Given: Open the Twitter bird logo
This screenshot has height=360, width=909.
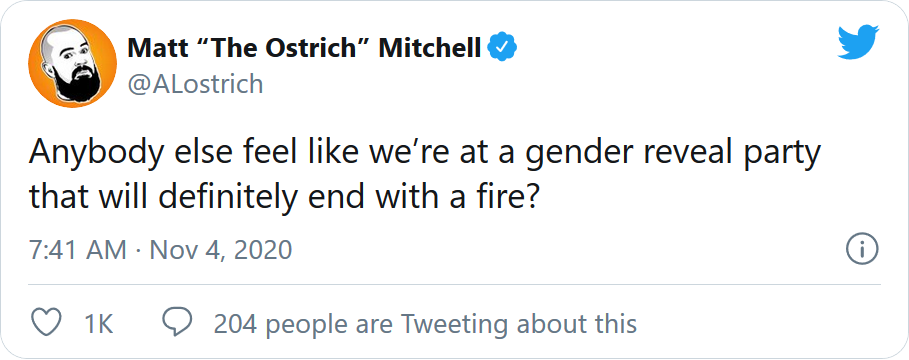Looking at the screenshot, I should (x=859, y=42).
